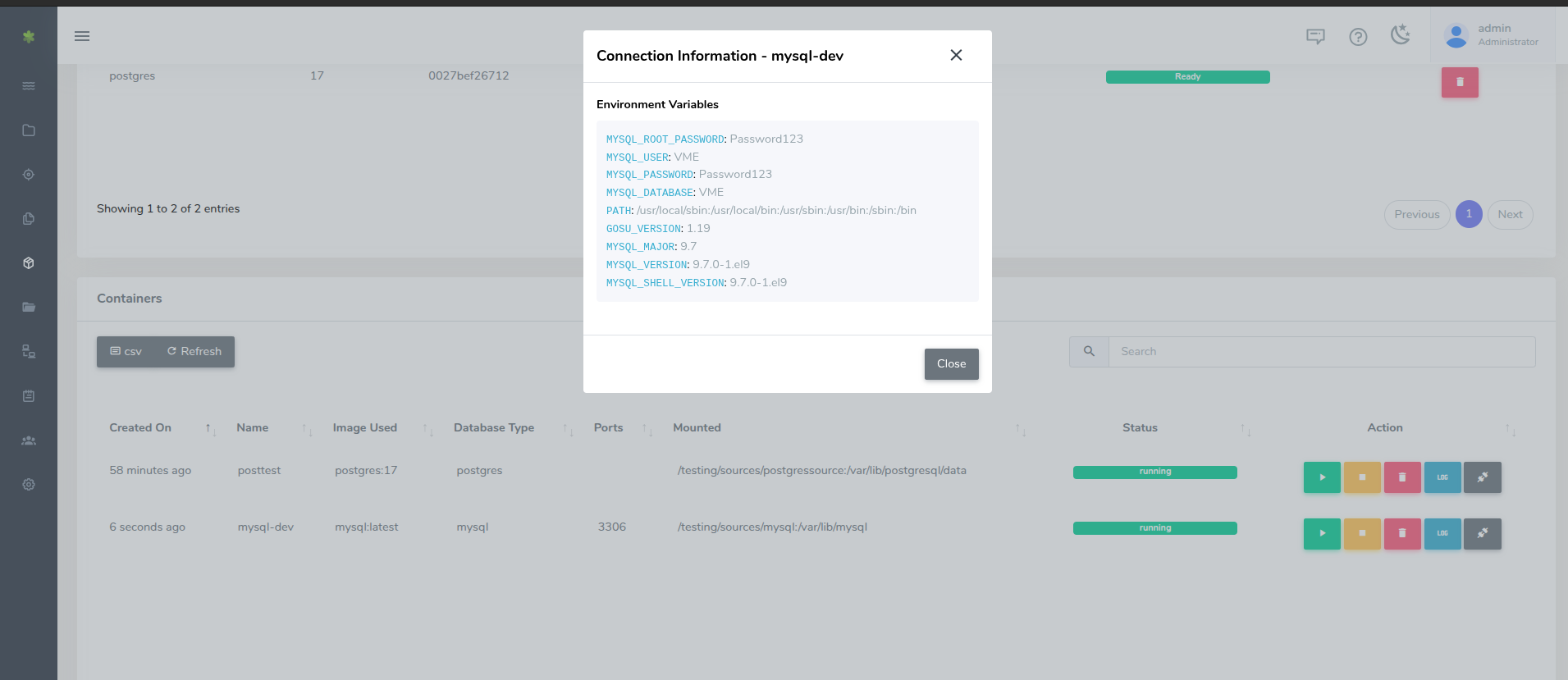The width and height of the screenshot is (1568, 680).
Task: Click the postgres Ready status bar
Action: 1188,77
